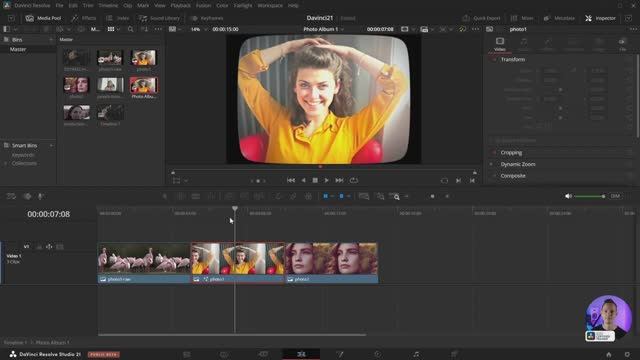The width and height of the screenshot is (640, 360).
Task: Mute audio with speaker icon
Action: pyautogui.click(x=568, y=196)
